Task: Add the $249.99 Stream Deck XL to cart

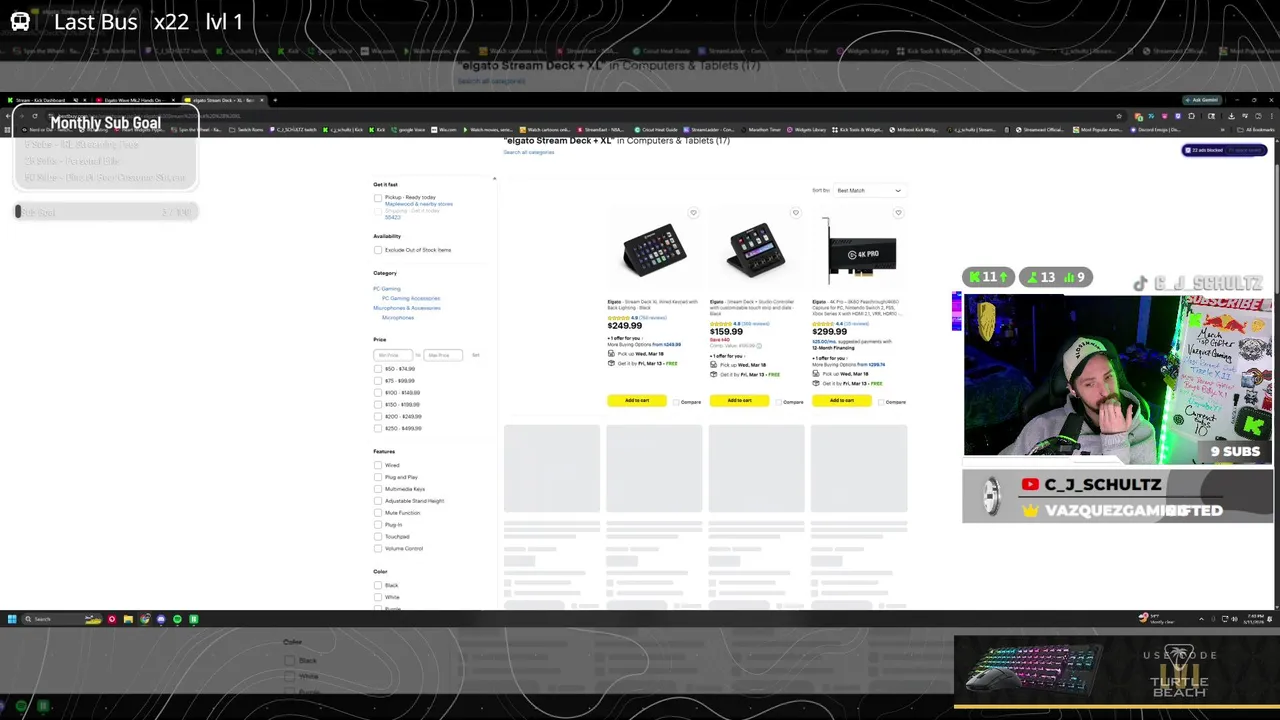Action: click(637, 401)
